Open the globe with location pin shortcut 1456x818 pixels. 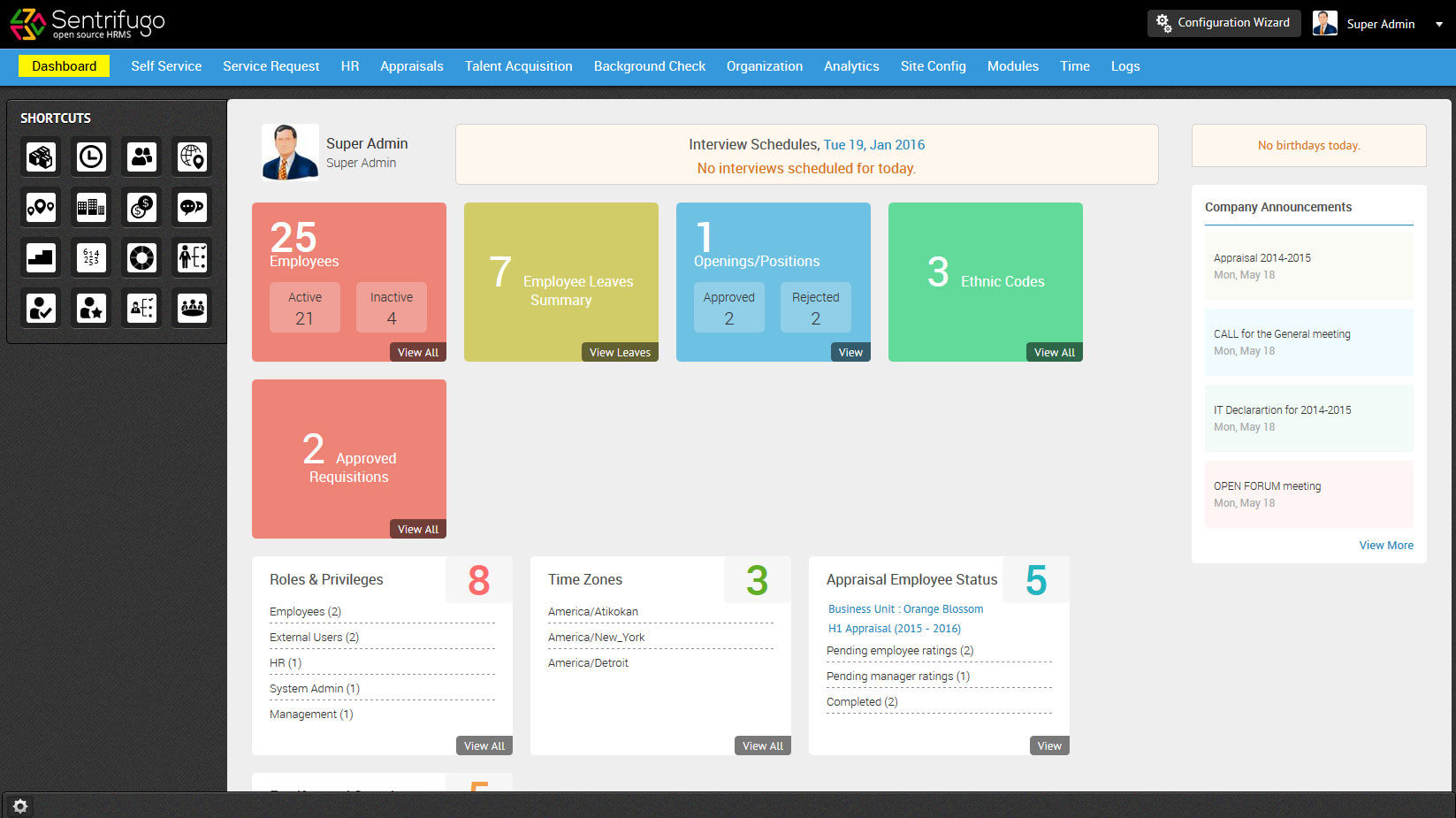(x=192, y=157)
